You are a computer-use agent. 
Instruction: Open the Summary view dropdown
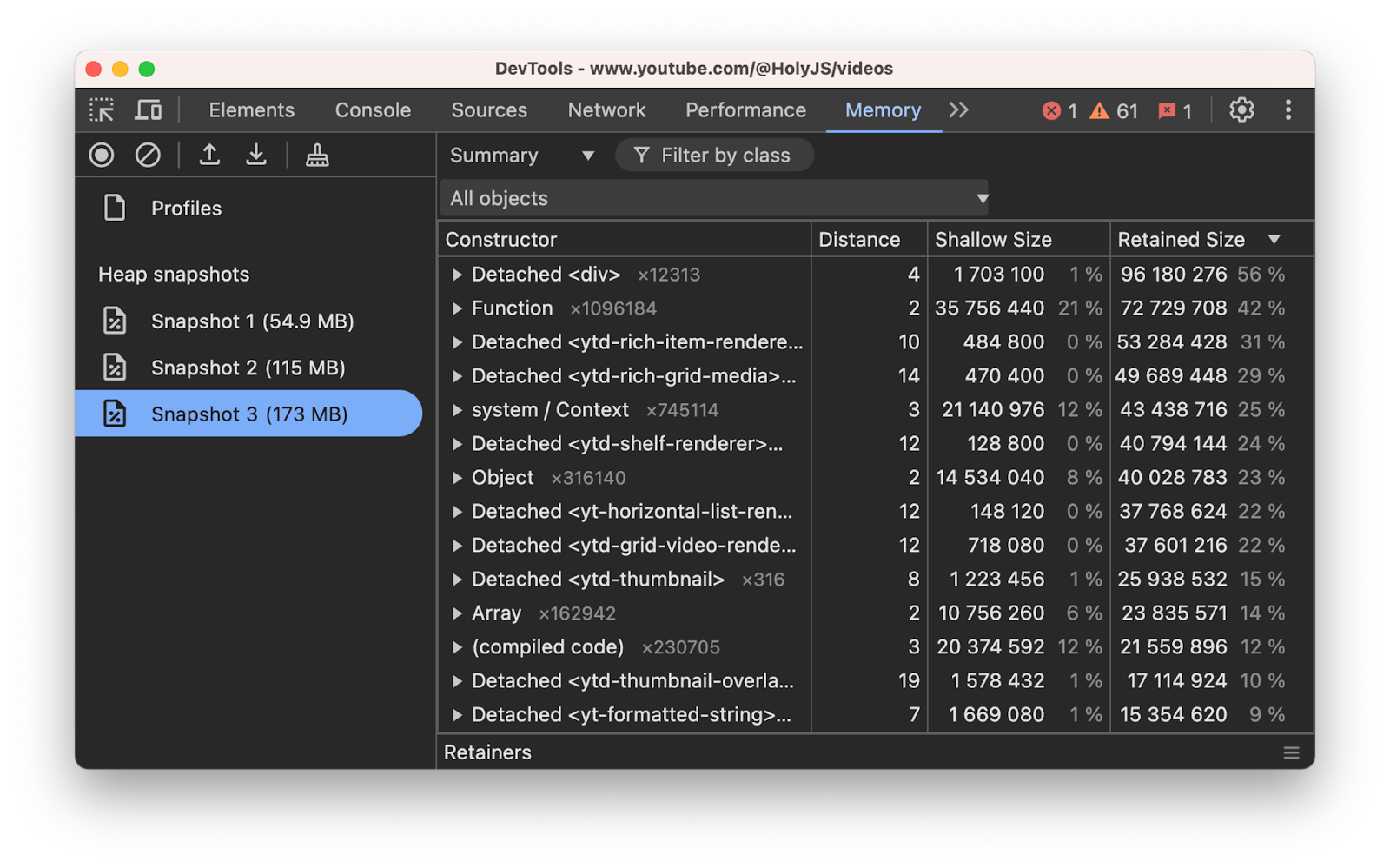tap(521, 156)
